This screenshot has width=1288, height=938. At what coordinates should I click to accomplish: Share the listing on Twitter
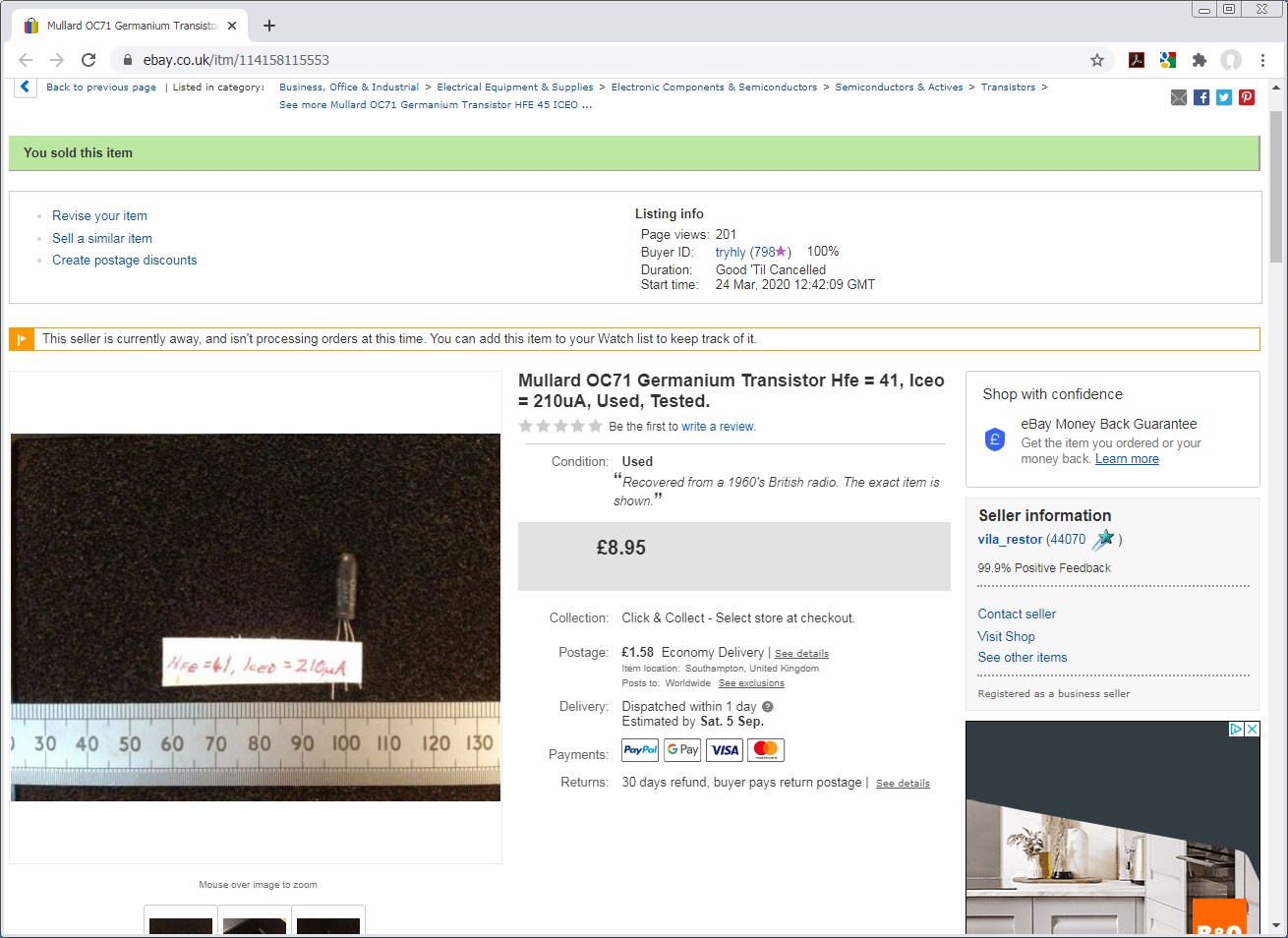point(1224,97)
